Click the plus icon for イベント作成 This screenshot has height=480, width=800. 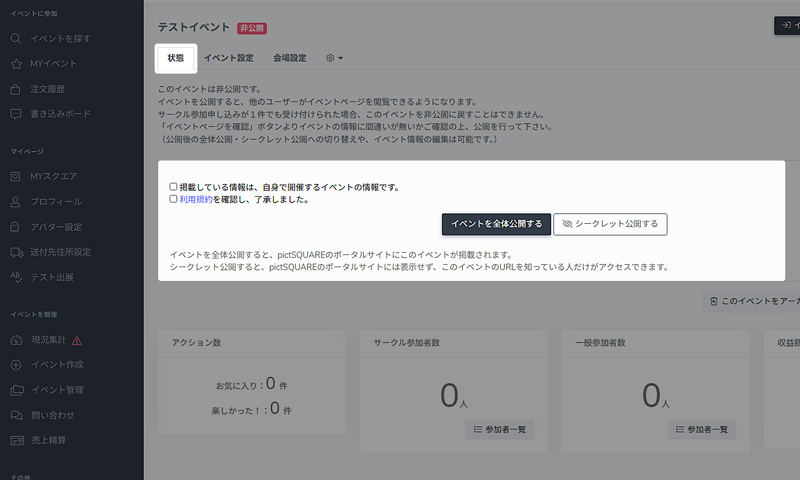point(16,364)
